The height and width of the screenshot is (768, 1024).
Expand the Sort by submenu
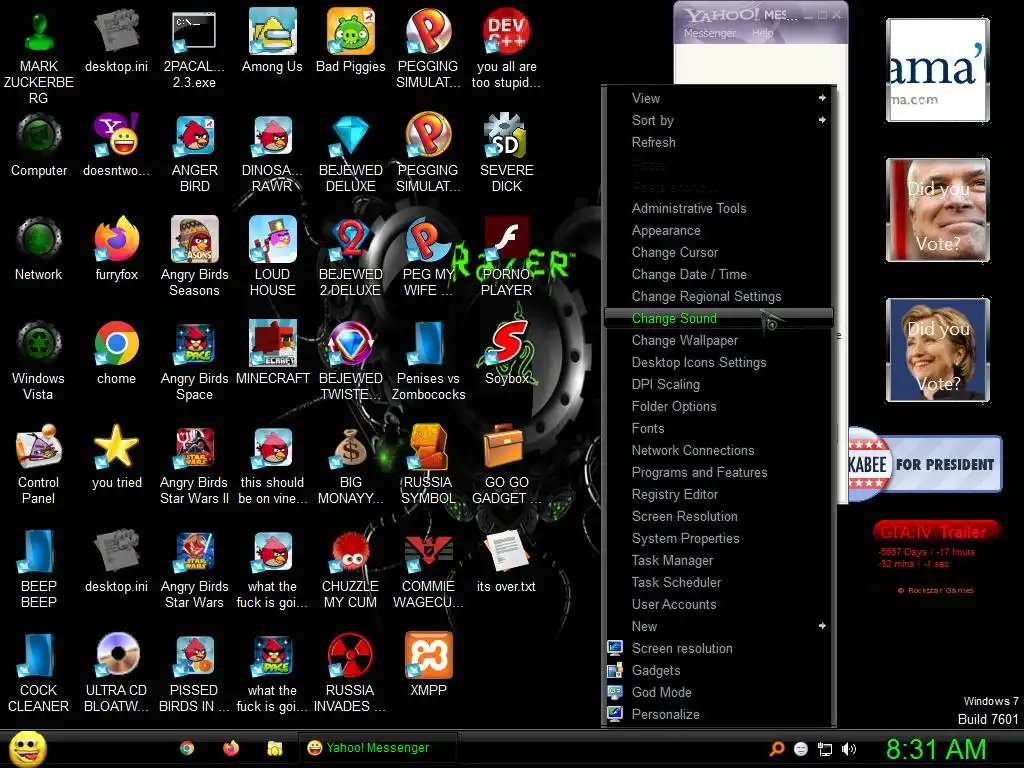point(719,120)
